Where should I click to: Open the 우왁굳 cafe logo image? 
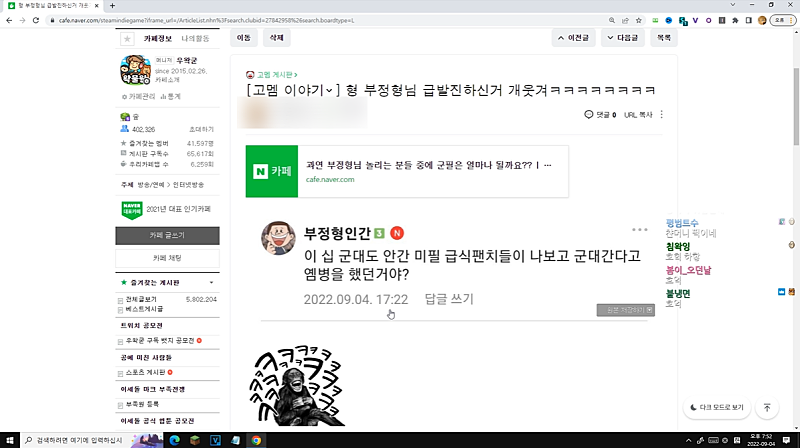coord(135,69)
